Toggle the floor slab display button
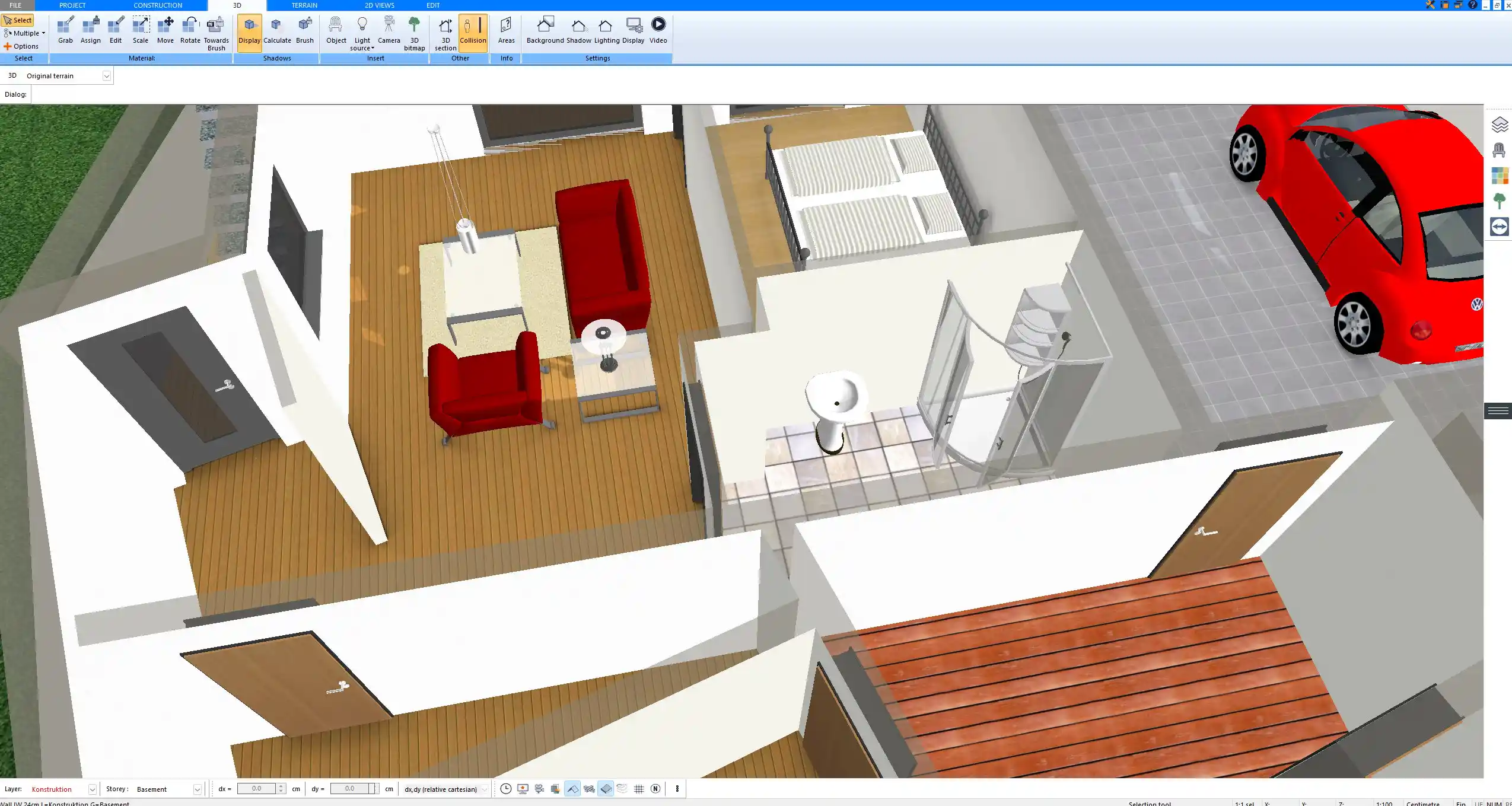 pos(606,789)
